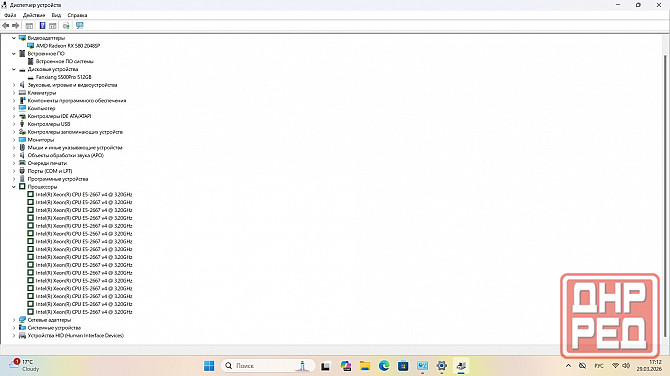
Task: Switch to Device Manager taskbar button
Action: [x=461, y=366]
